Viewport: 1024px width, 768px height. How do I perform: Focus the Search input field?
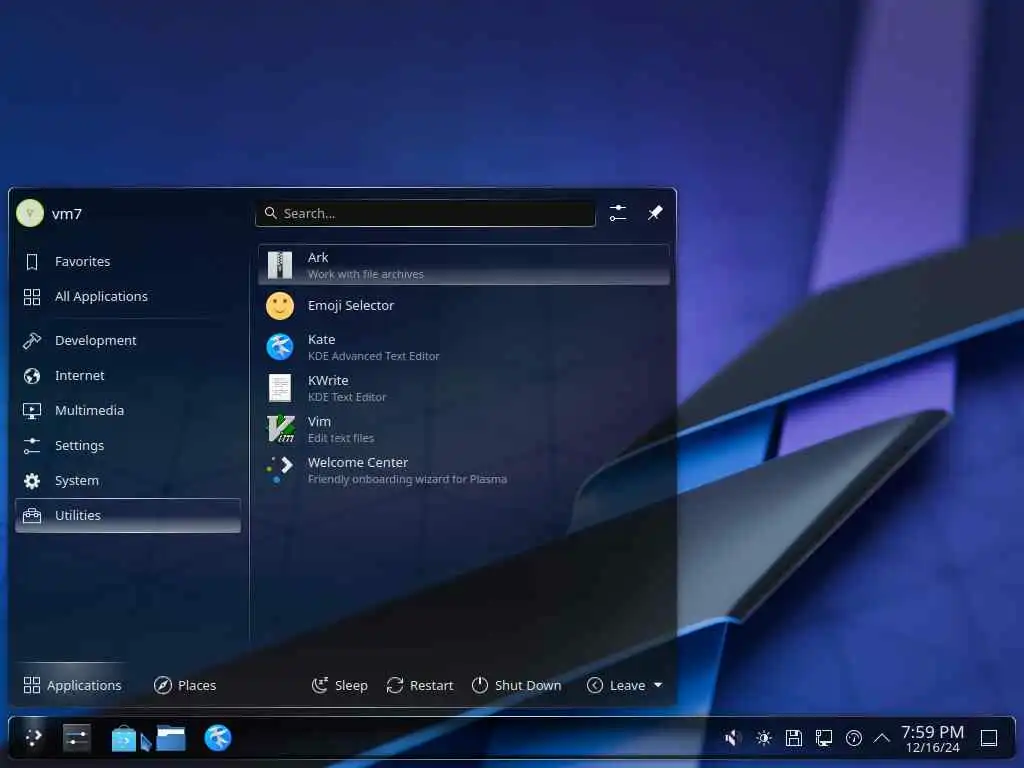coord(425,213)
